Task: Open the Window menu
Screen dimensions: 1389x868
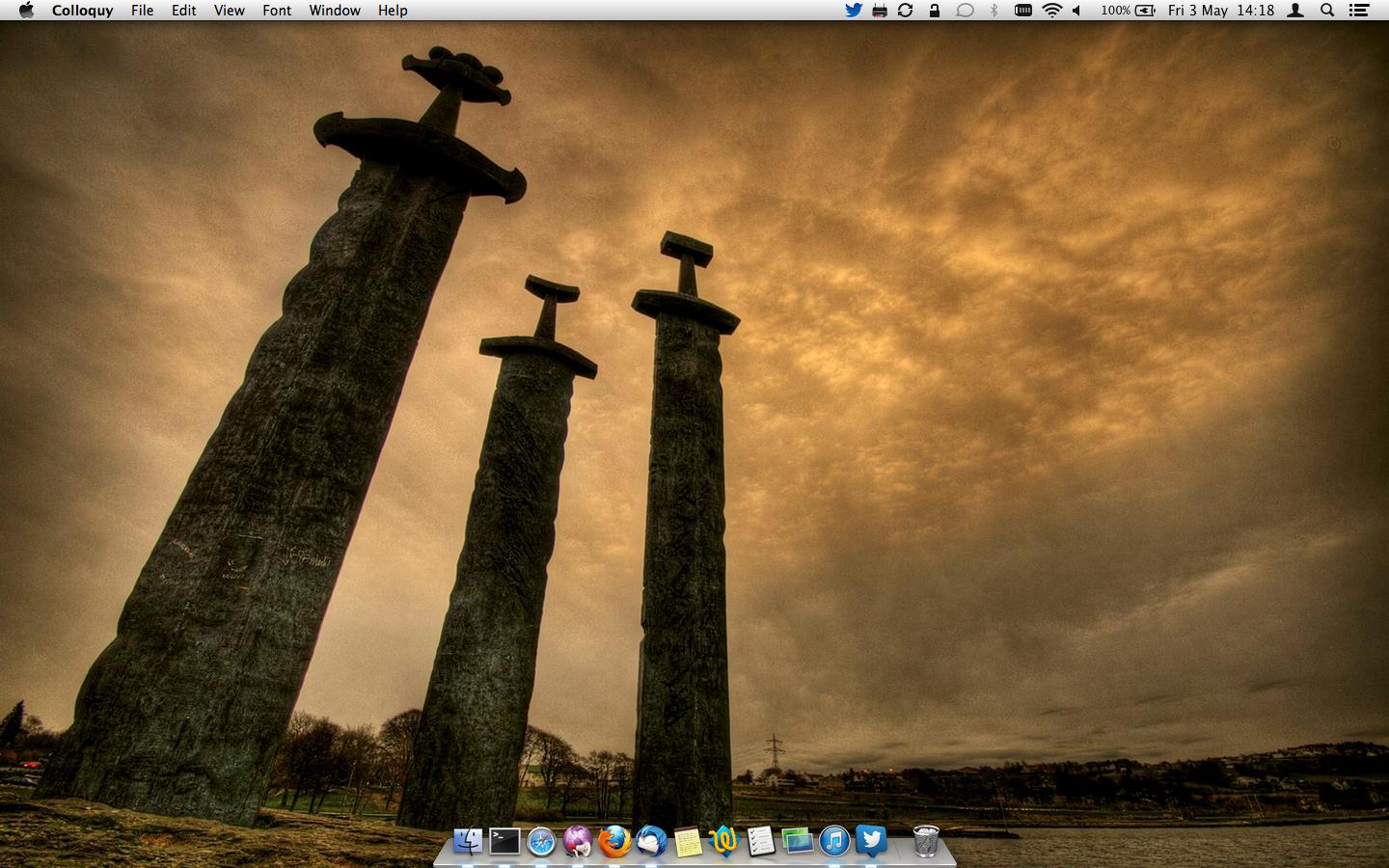Action: 335,11
